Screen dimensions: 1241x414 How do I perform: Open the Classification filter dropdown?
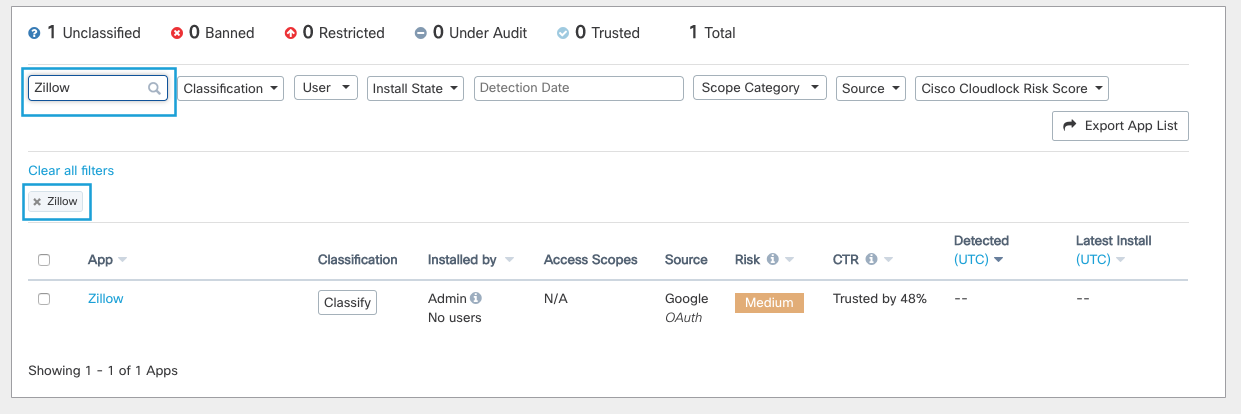click(x=231, y=88)
